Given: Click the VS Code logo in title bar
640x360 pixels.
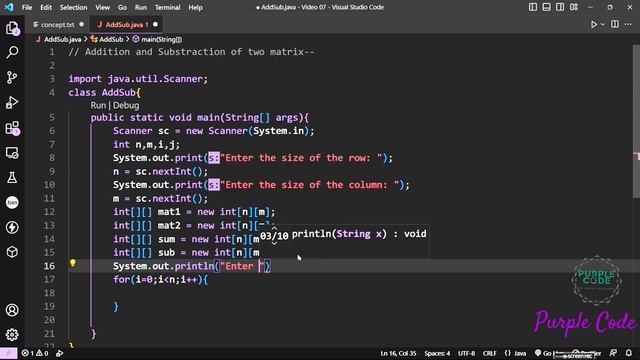Looking at the screenshot, I should pyautogui.click(x=9, y=7).
